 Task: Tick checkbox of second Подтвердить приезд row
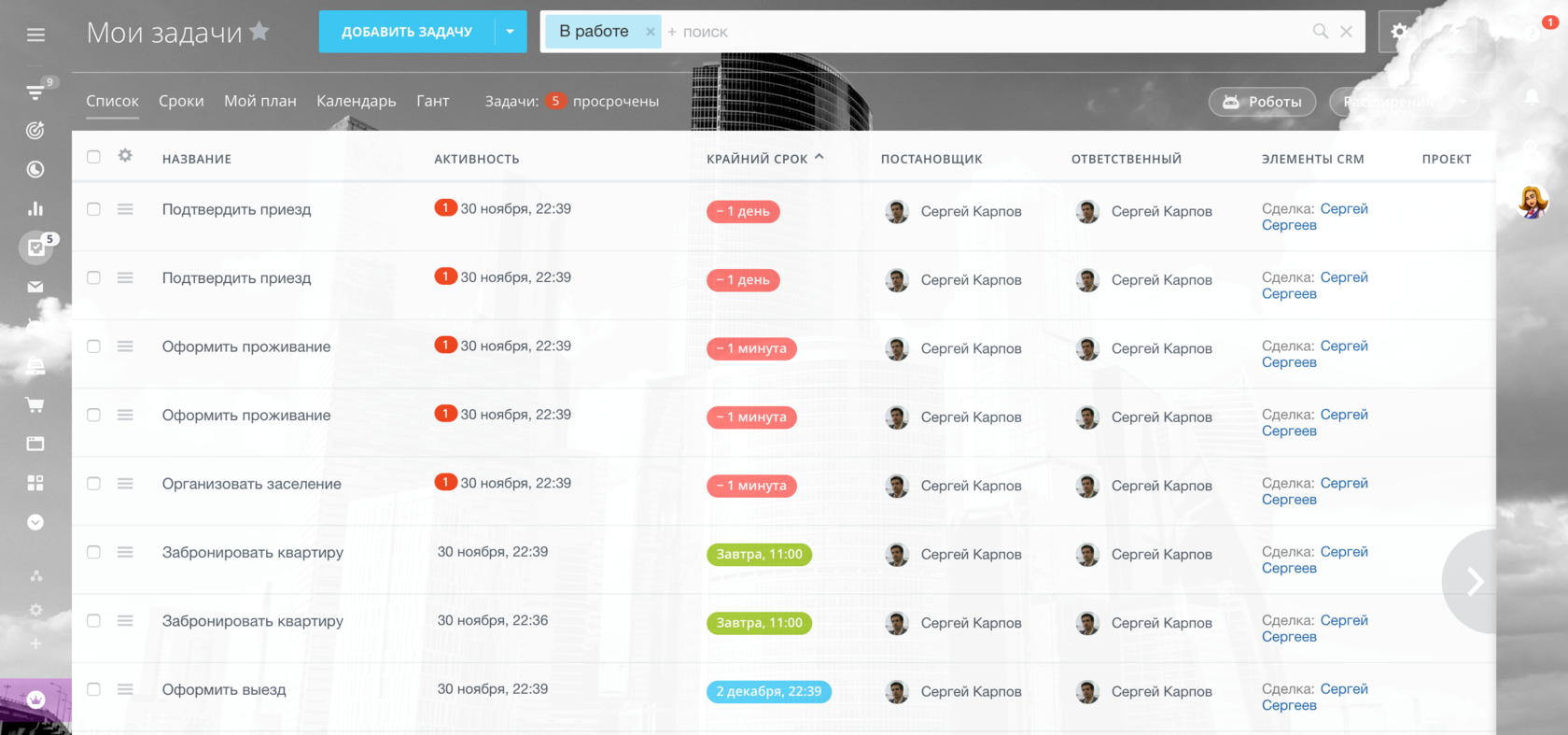(x=93, y=277)
